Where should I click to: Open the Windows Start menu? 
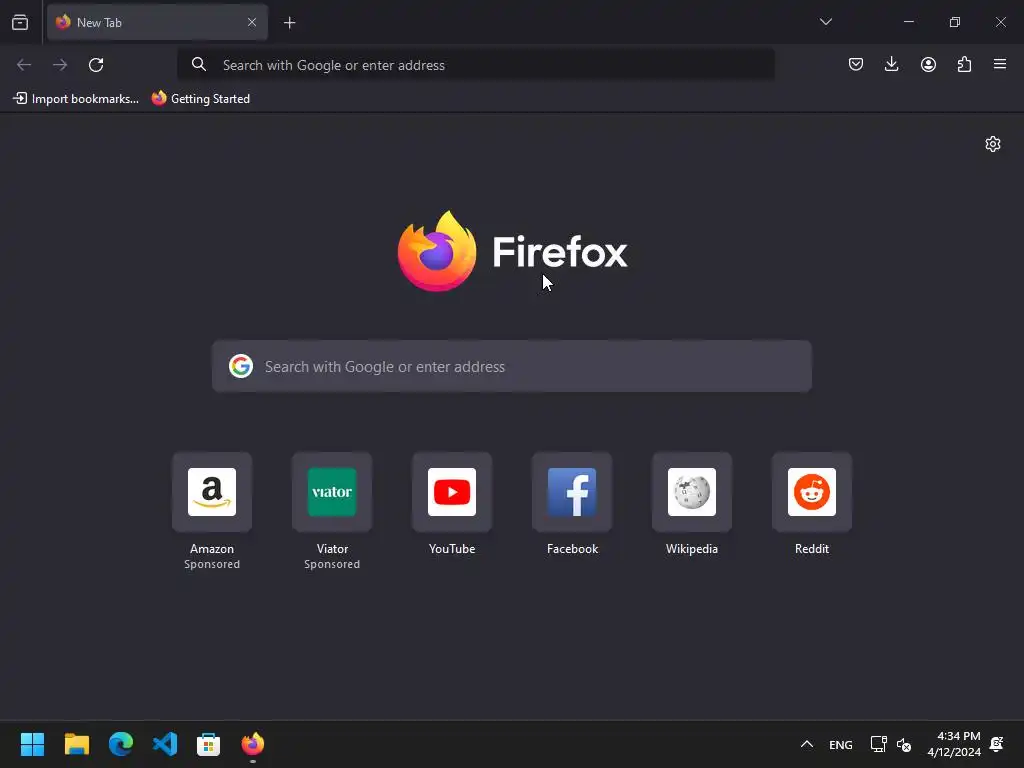pyautogui.click(x=32, y=744)
